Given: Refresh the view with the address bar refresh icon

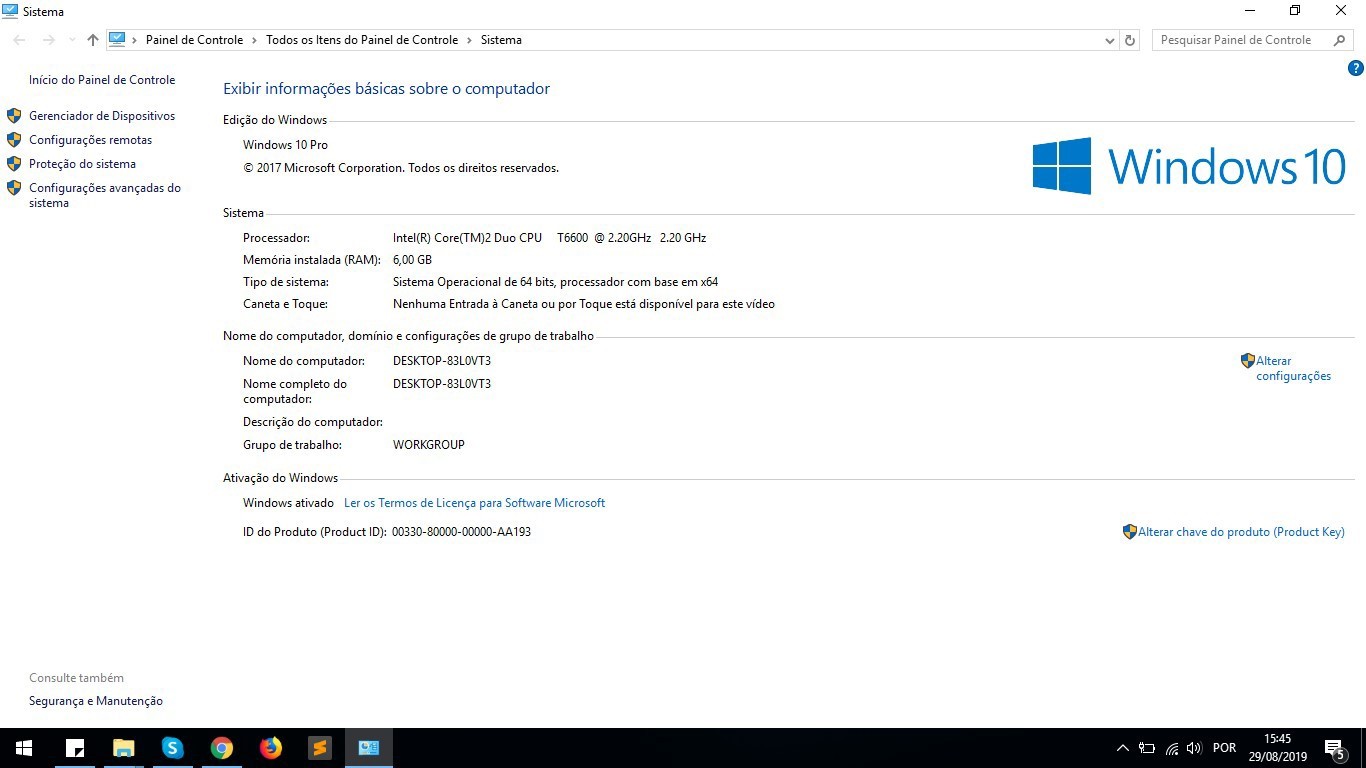Looking at the screenshot, I should click(1129, 39).
